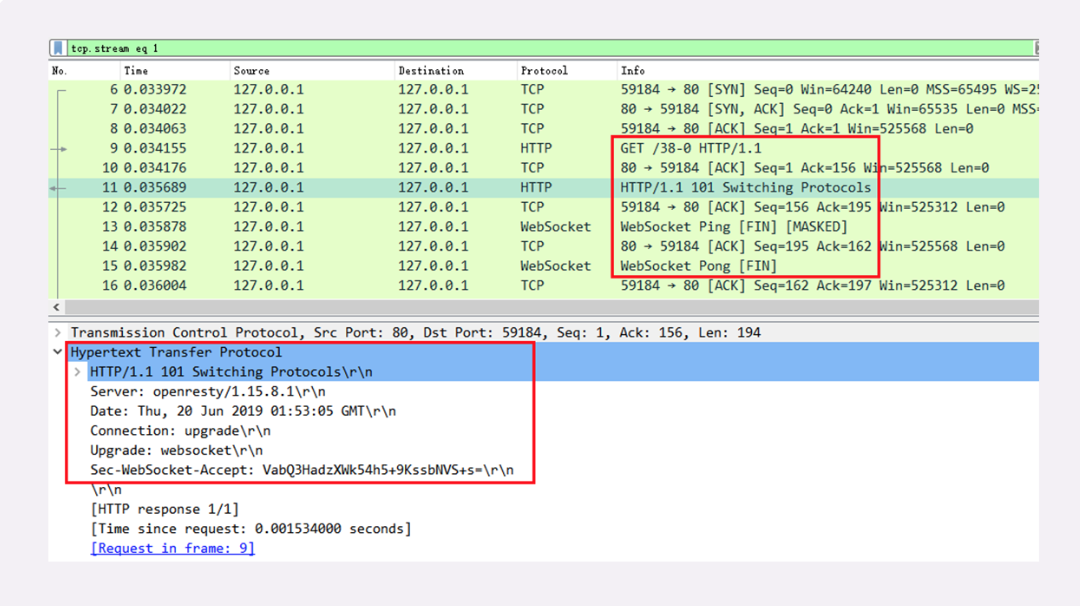Screen dimensions: 1080x606
Task: Select the Upgrade: websocket line
Action: 176,450
